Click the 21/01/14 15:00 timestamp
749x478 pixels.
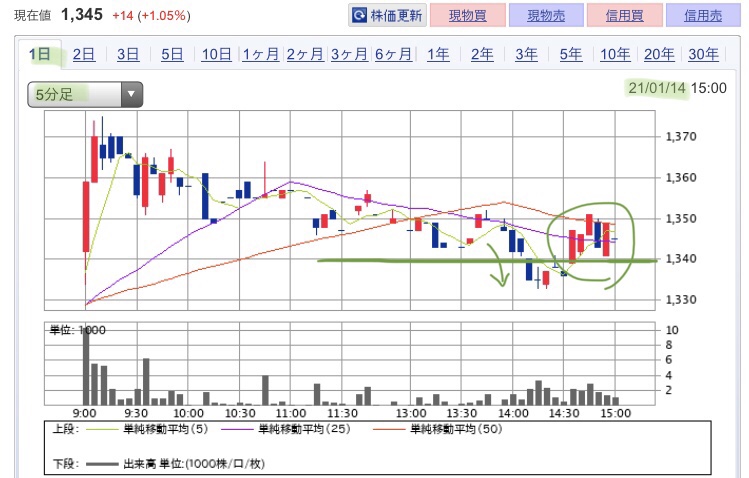coord(677,88)
